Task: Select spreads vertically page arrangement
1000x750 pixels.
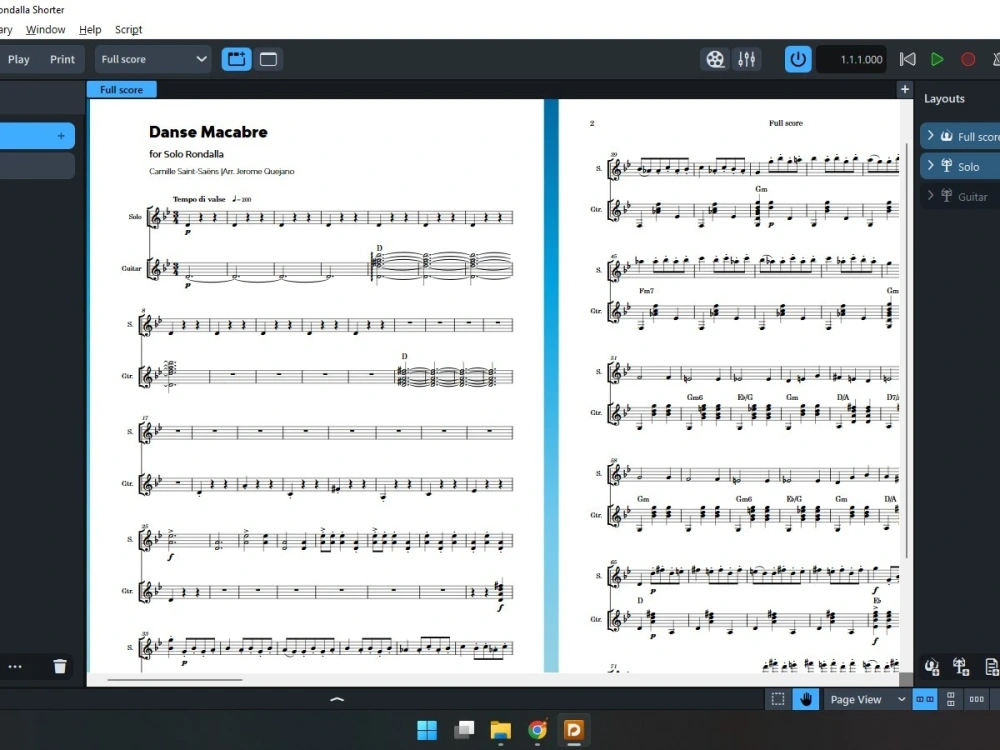Action: [951, 700]
